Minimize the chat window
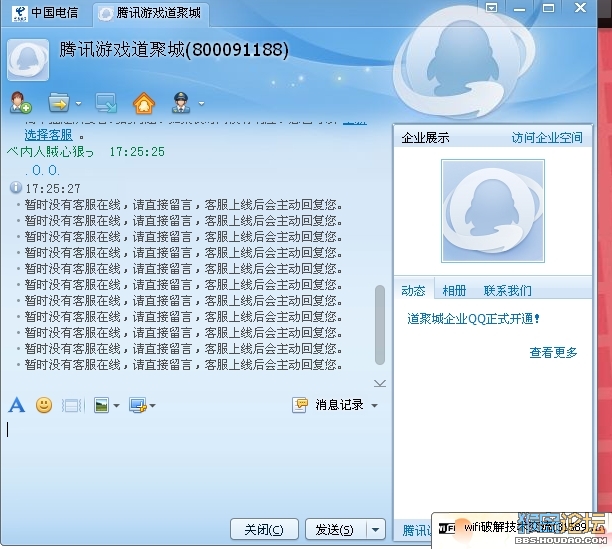612x549 pixels. point(519,9)
